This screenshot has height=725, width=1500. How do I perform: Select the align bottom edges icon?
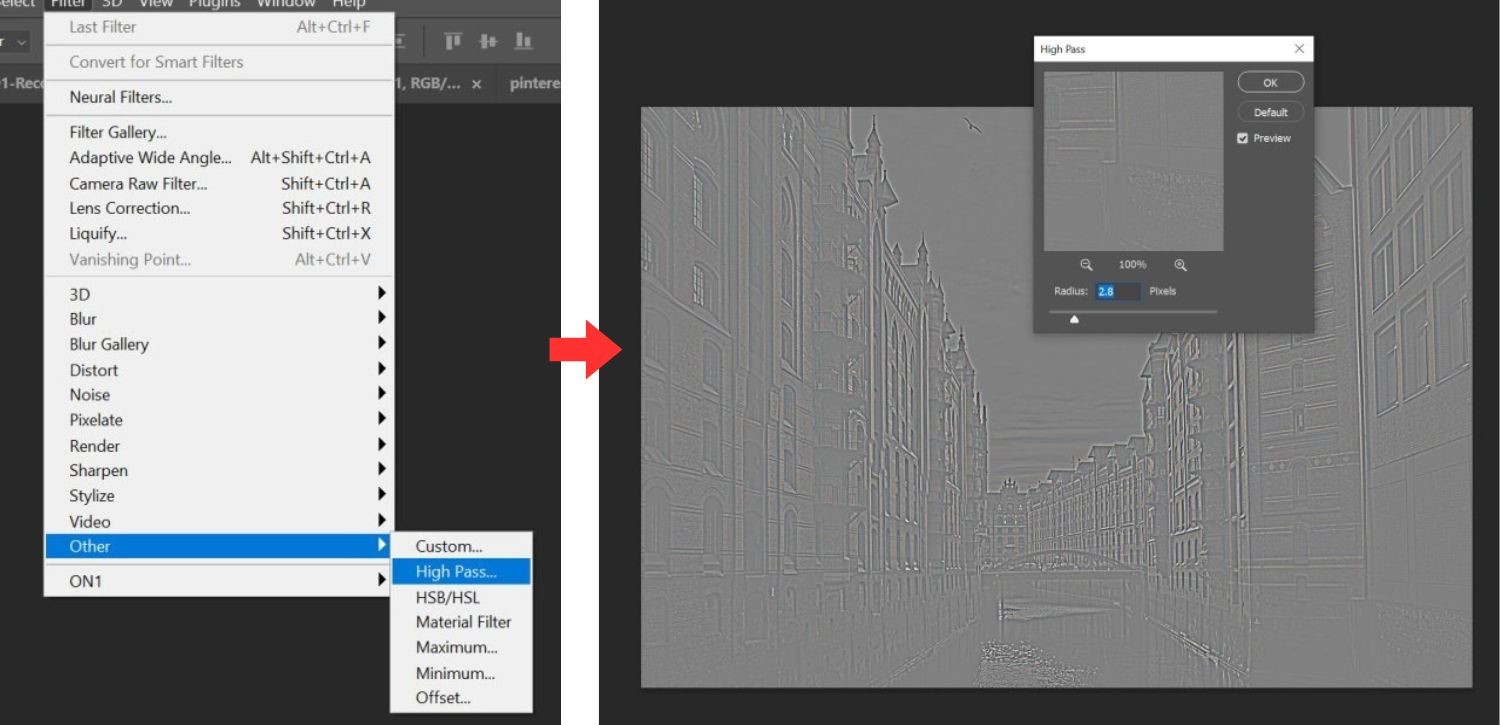click(523, 42)
